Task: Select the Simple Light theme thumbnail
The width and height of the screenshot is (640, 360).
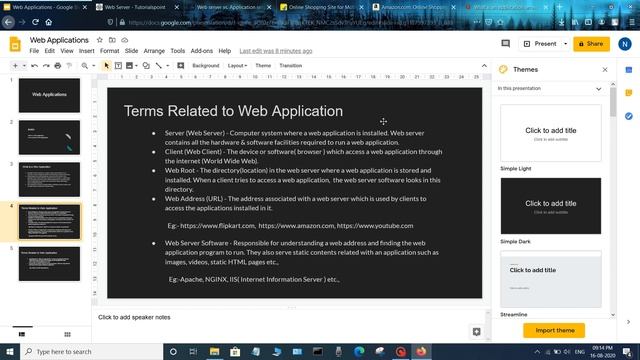Action: pyautogui.click(x=551, y=133)
